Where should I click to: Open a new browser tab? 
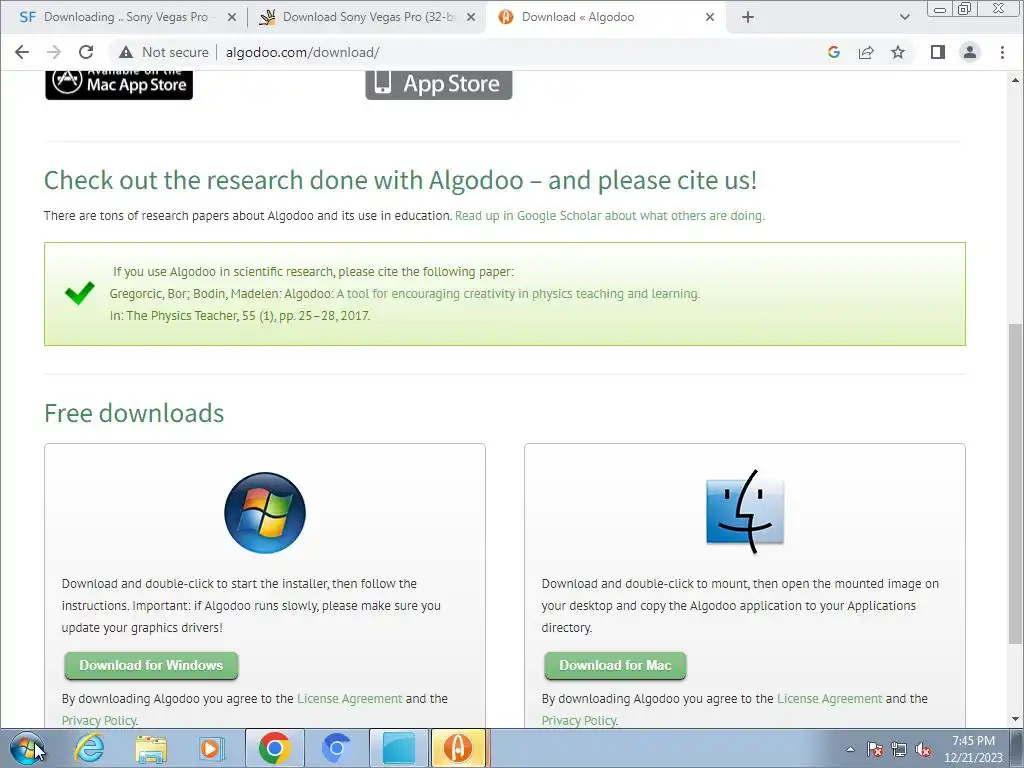click(748, 18)
